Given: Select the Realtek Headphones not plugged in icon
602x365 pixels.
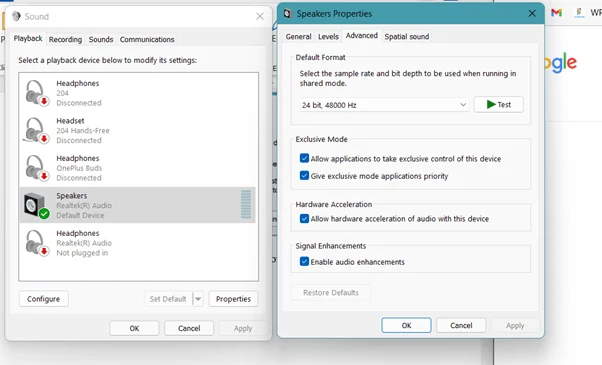Looking at the screenshot, I should 37,243.
